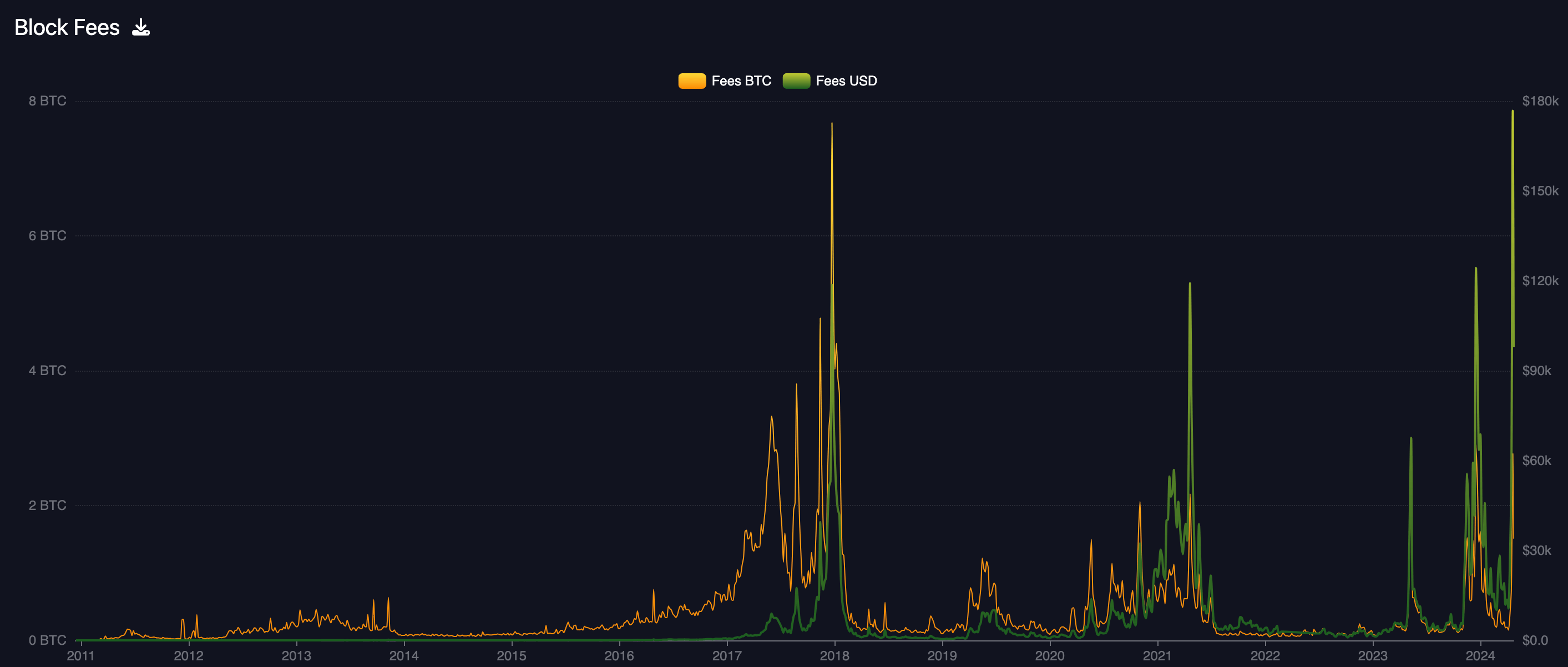Toggle the Fees USD legend series
This screenshot has height=667, width=1568.
click(846, 81)
